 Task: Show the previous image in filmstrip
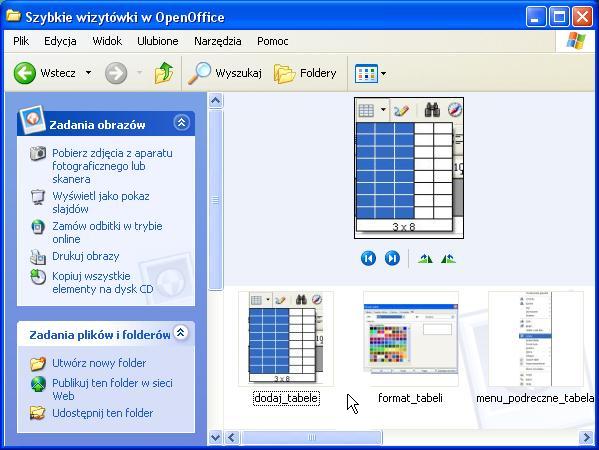368,259
